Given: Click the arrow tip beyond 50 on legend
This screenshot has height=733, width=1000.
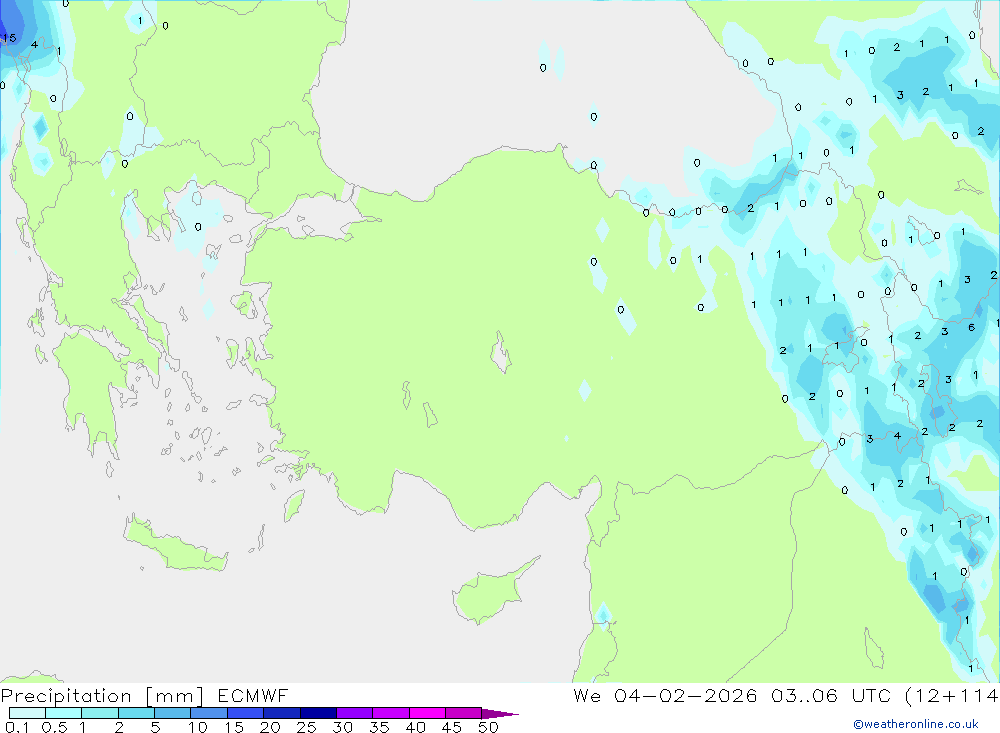Looking at the screenshot, I should (x=500, y=714).
